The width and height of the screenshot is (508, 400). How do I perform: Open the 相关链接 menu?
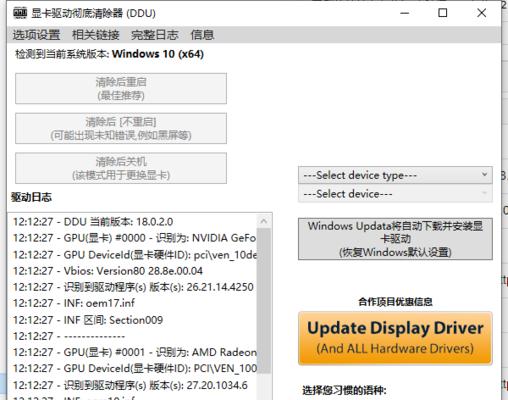pyautogui.click(x=96, y=35)
